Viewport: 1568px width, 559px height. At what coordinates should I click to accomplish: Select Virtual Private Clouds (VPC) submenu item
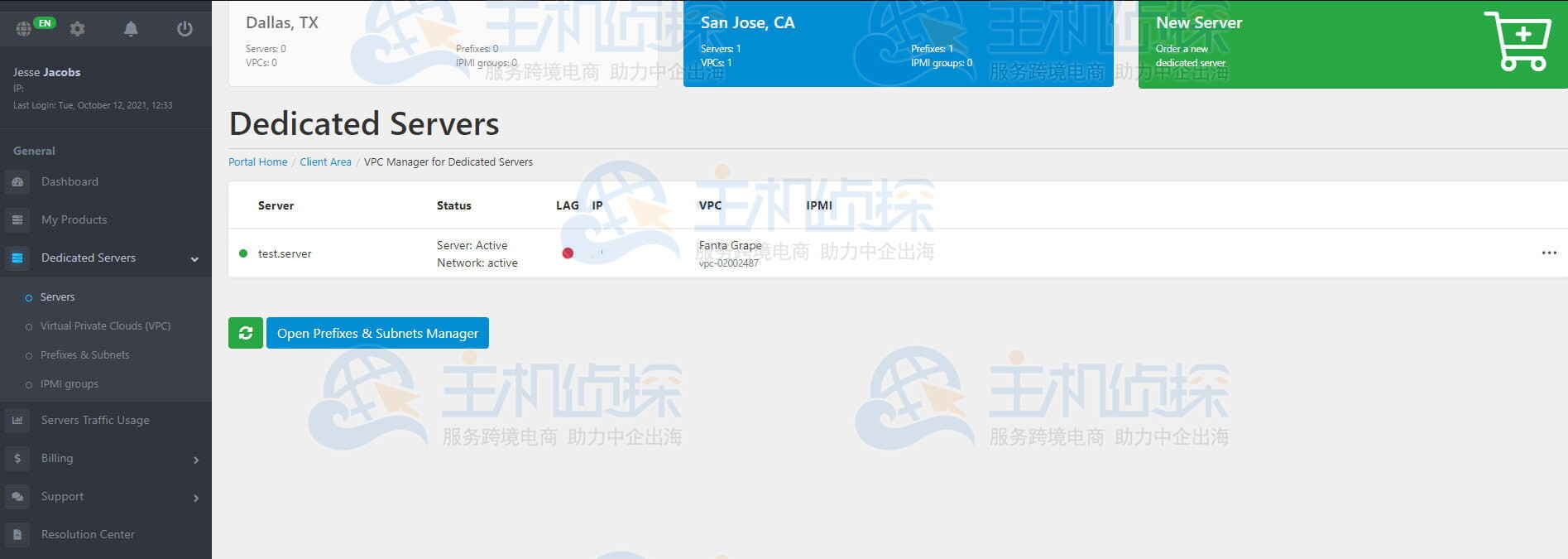pyautogui.click(x=105, y=326)
